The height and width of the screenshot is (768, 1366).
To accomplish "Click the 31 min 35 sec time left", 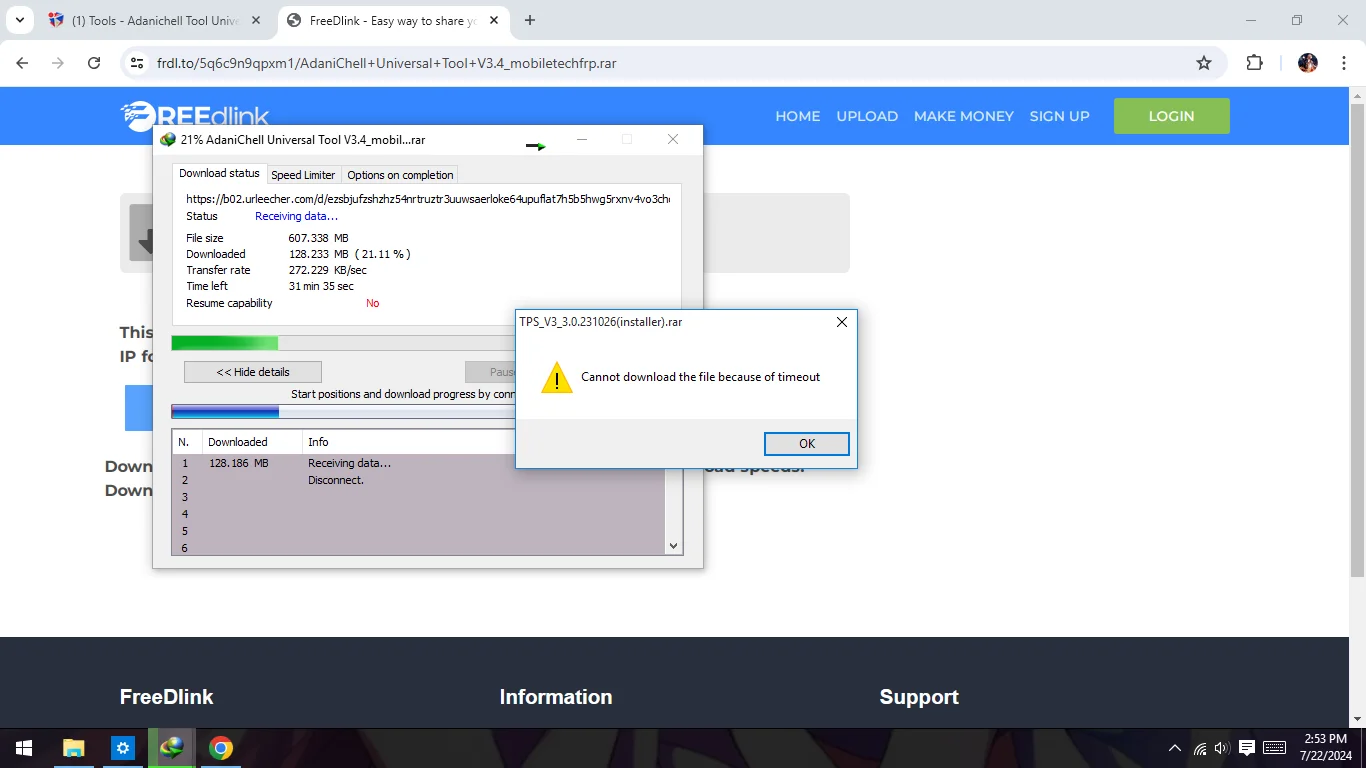I will tap(321, 286).
